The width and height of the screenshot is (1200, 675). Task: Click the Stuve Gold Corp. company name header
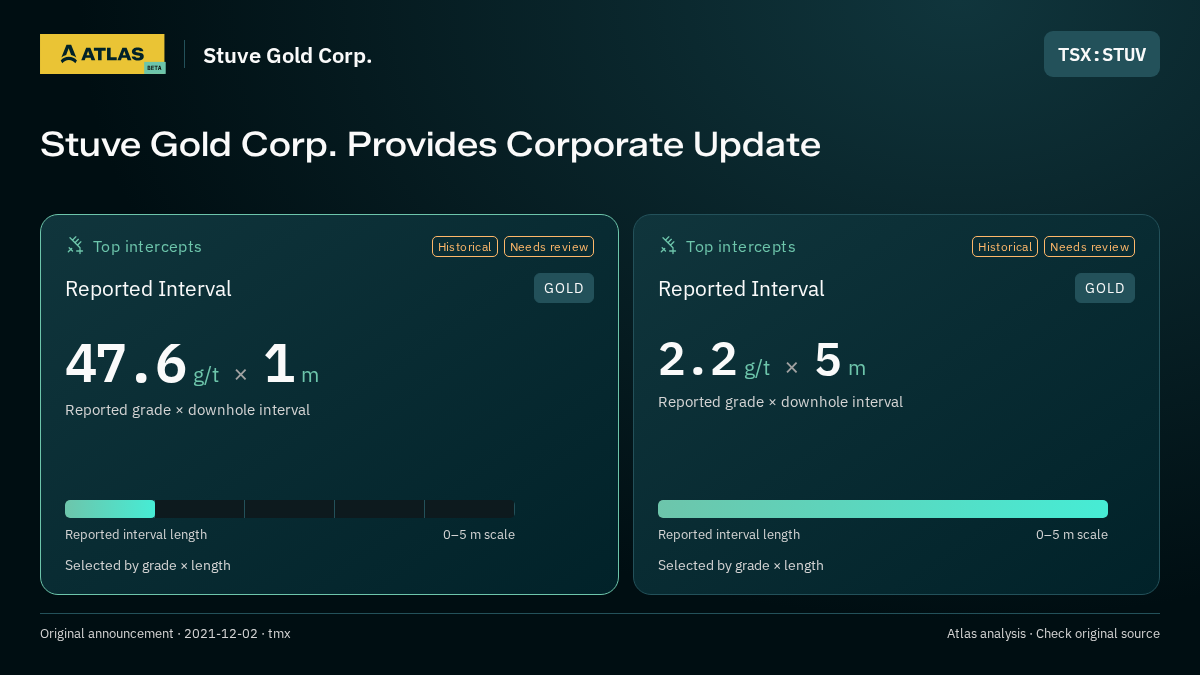(x=287, y=55)
